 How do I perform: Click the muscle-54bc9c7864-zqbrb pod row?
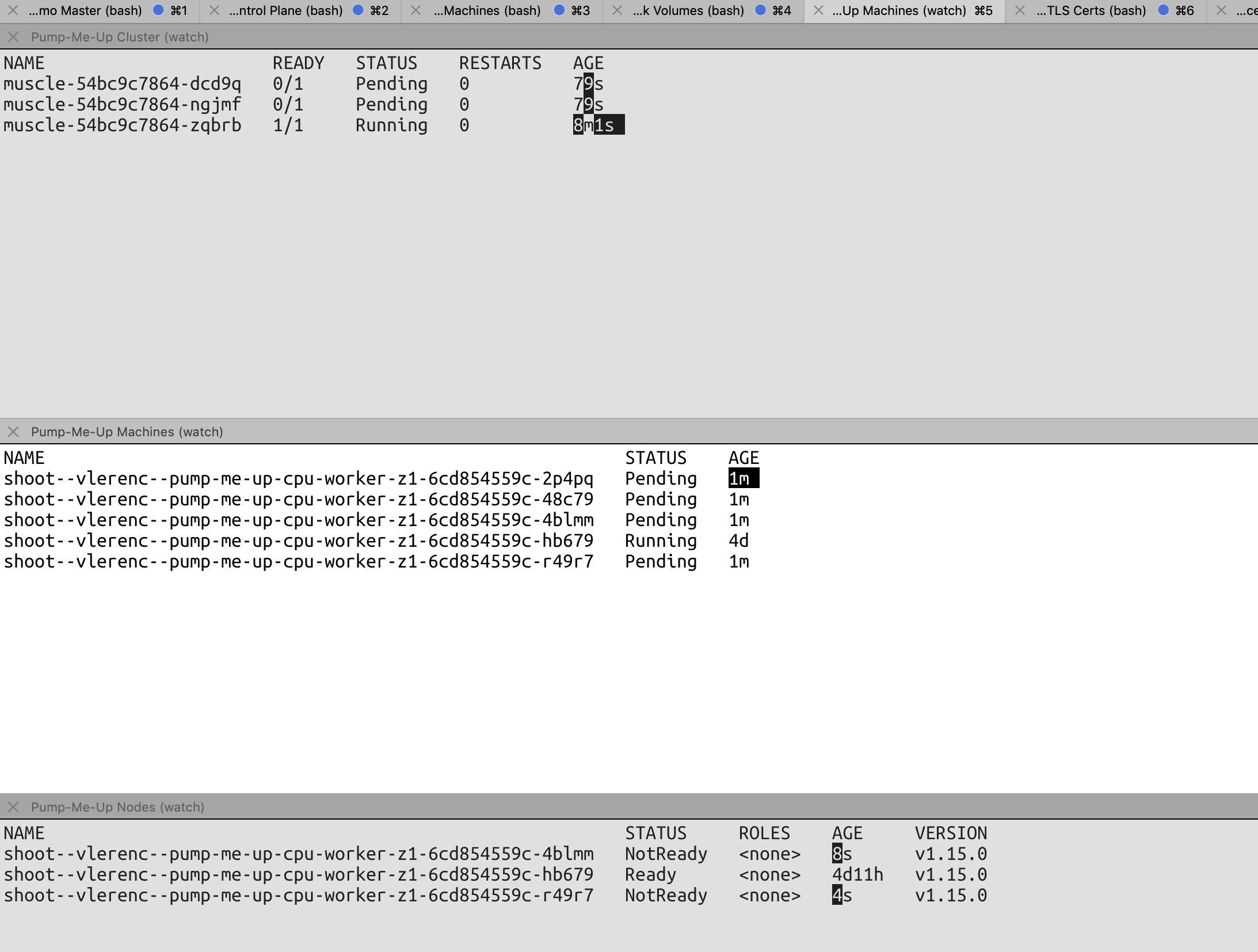(x=122, y=125)
